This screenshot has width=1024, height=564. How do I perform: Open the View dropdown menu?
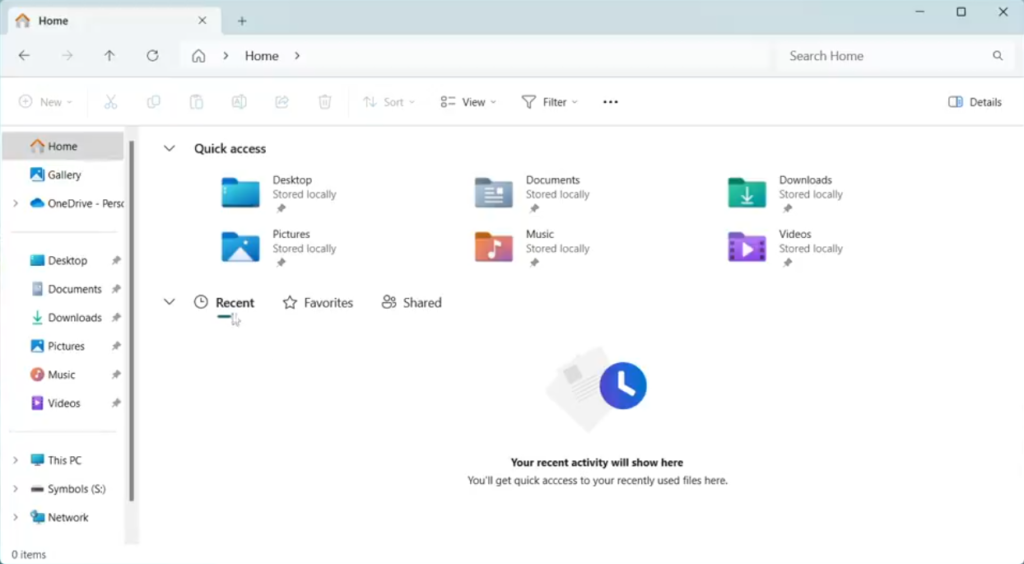468,102
